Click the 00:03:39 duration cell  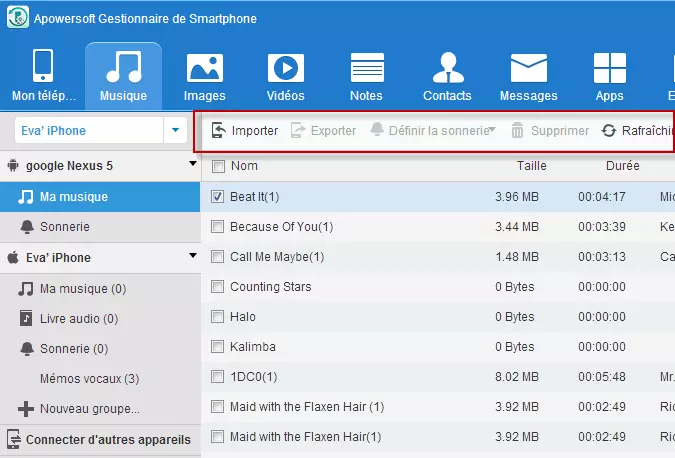pyautogui.click(x=602, y=227)
